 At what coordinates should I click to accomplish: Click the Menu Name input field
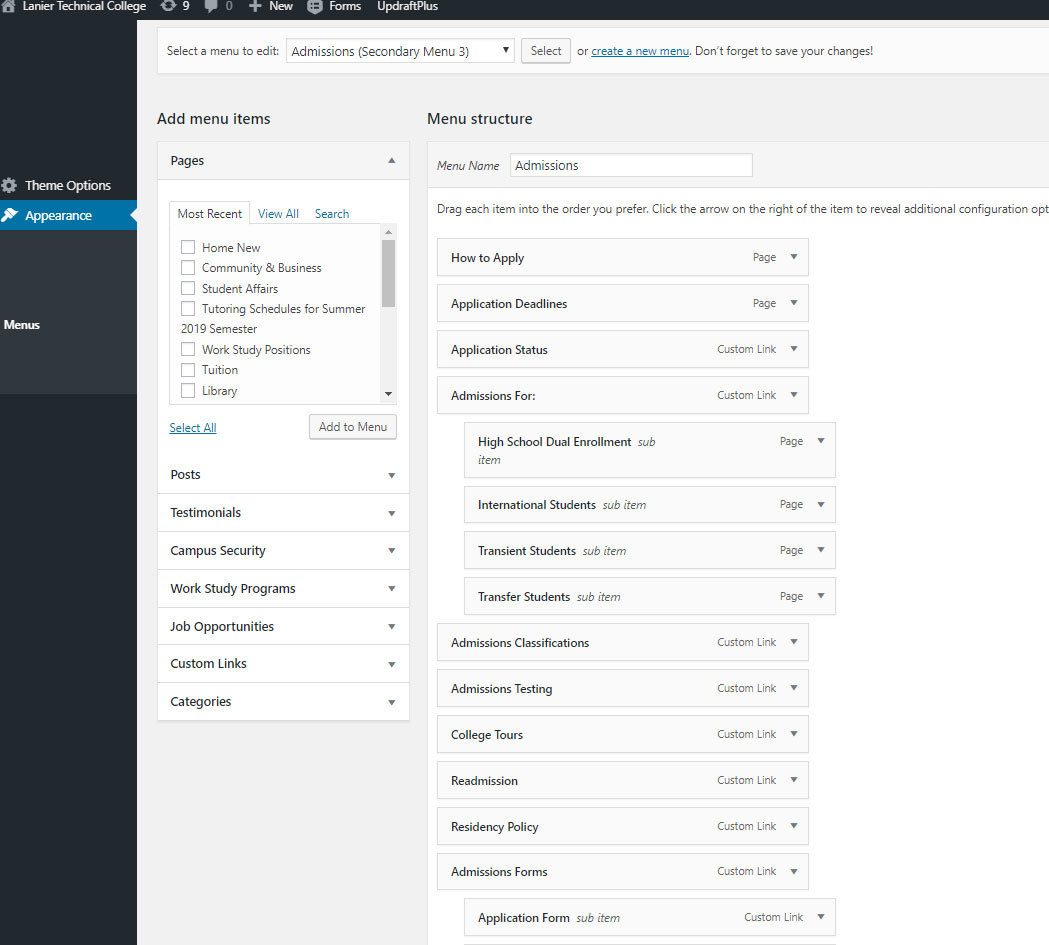[x=631, y=165]
